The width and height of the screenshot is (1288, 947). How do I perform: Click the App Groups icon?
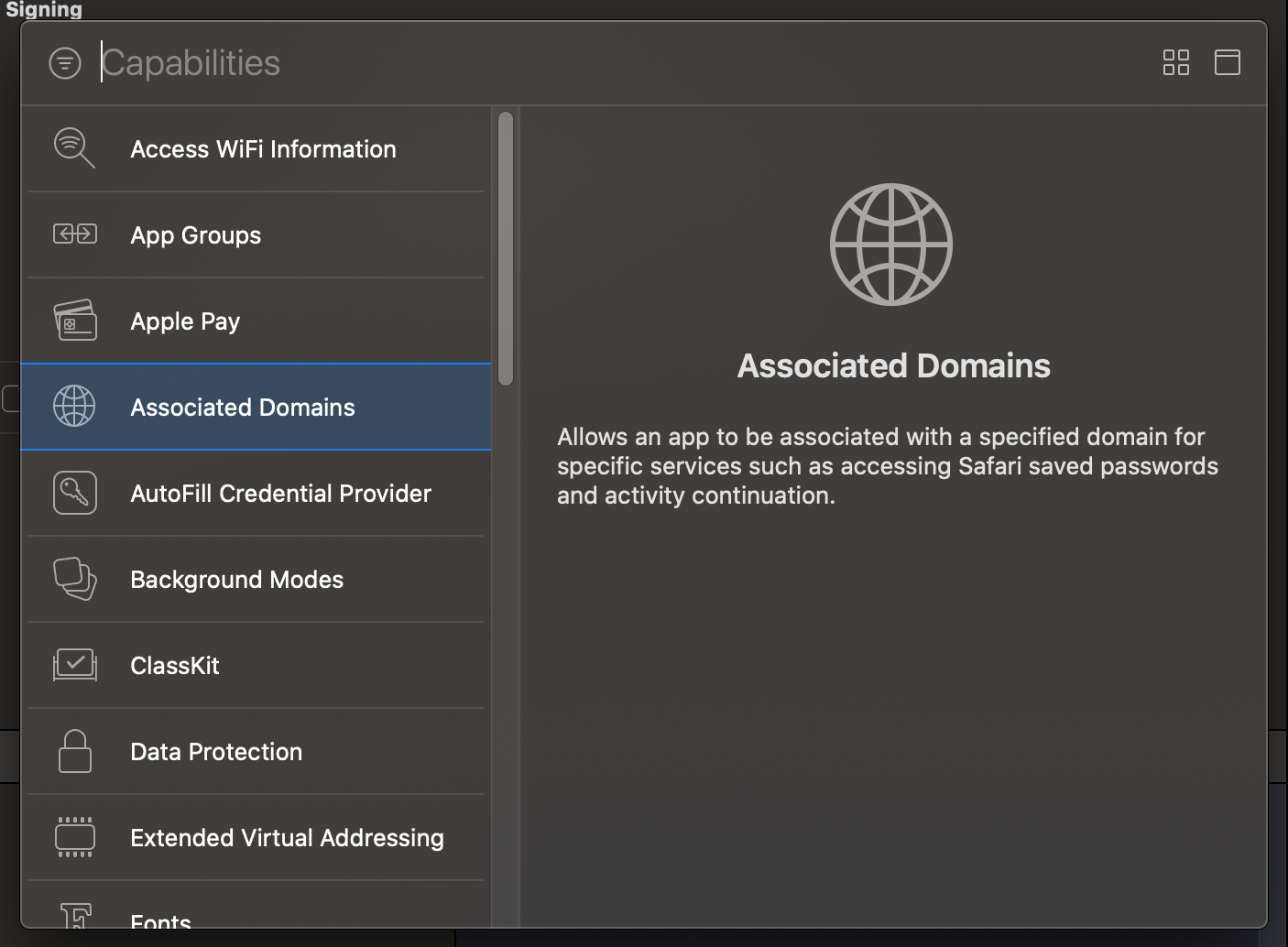75,234
